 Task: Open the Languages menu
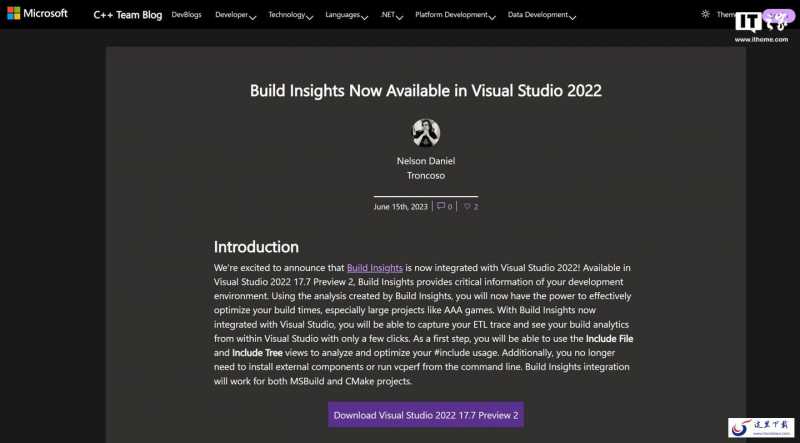click(x=342, y=15)
